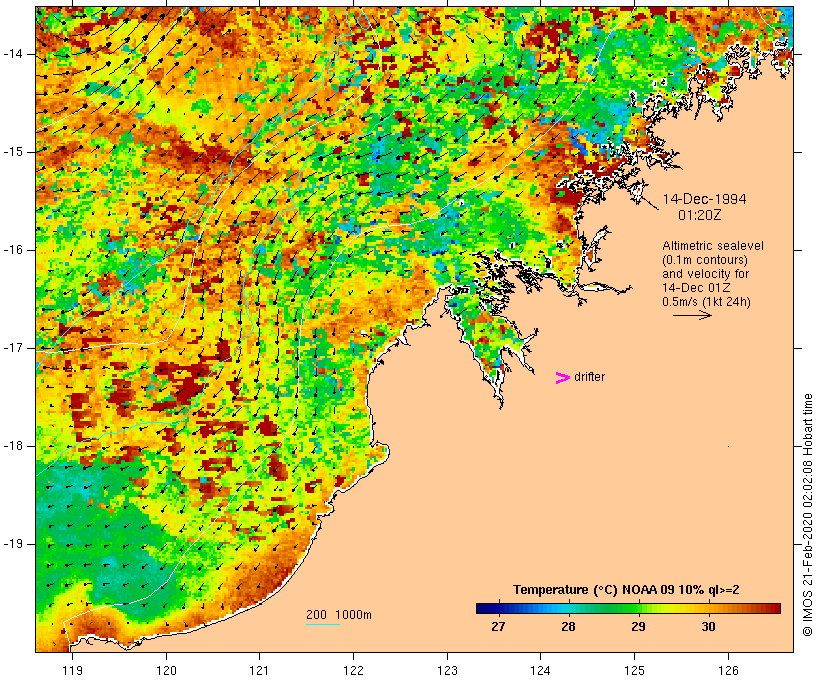This screenshot has height=680, width=820.
Task: Click longitude axis label '122'
Action: tap(354, 671)
